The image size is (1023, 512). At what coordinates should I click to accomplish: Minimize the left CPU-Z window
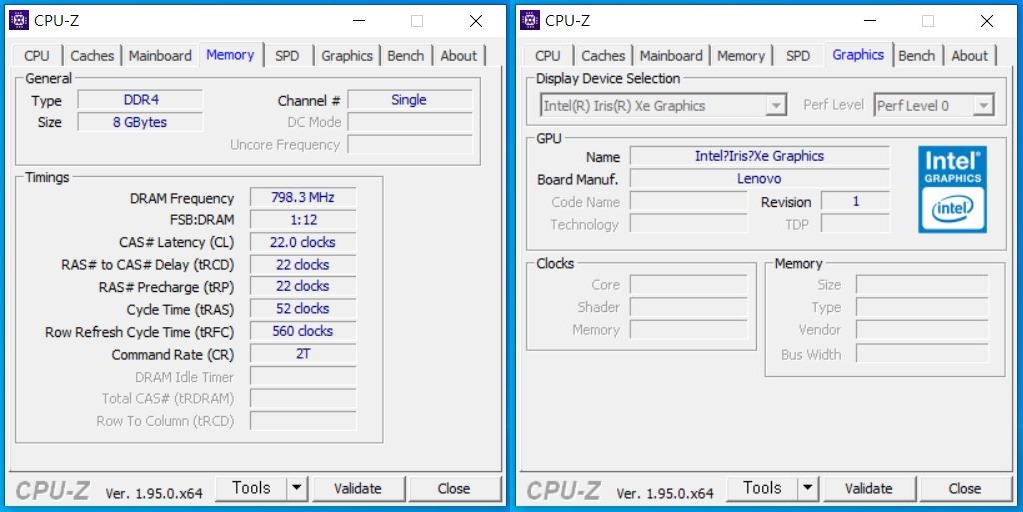(359, 21)
